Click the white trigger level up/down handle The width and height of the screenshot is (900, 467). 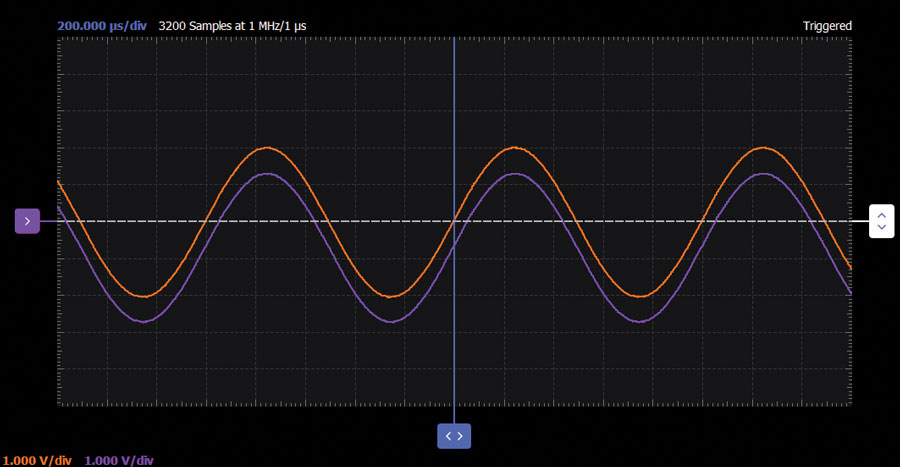881,220
